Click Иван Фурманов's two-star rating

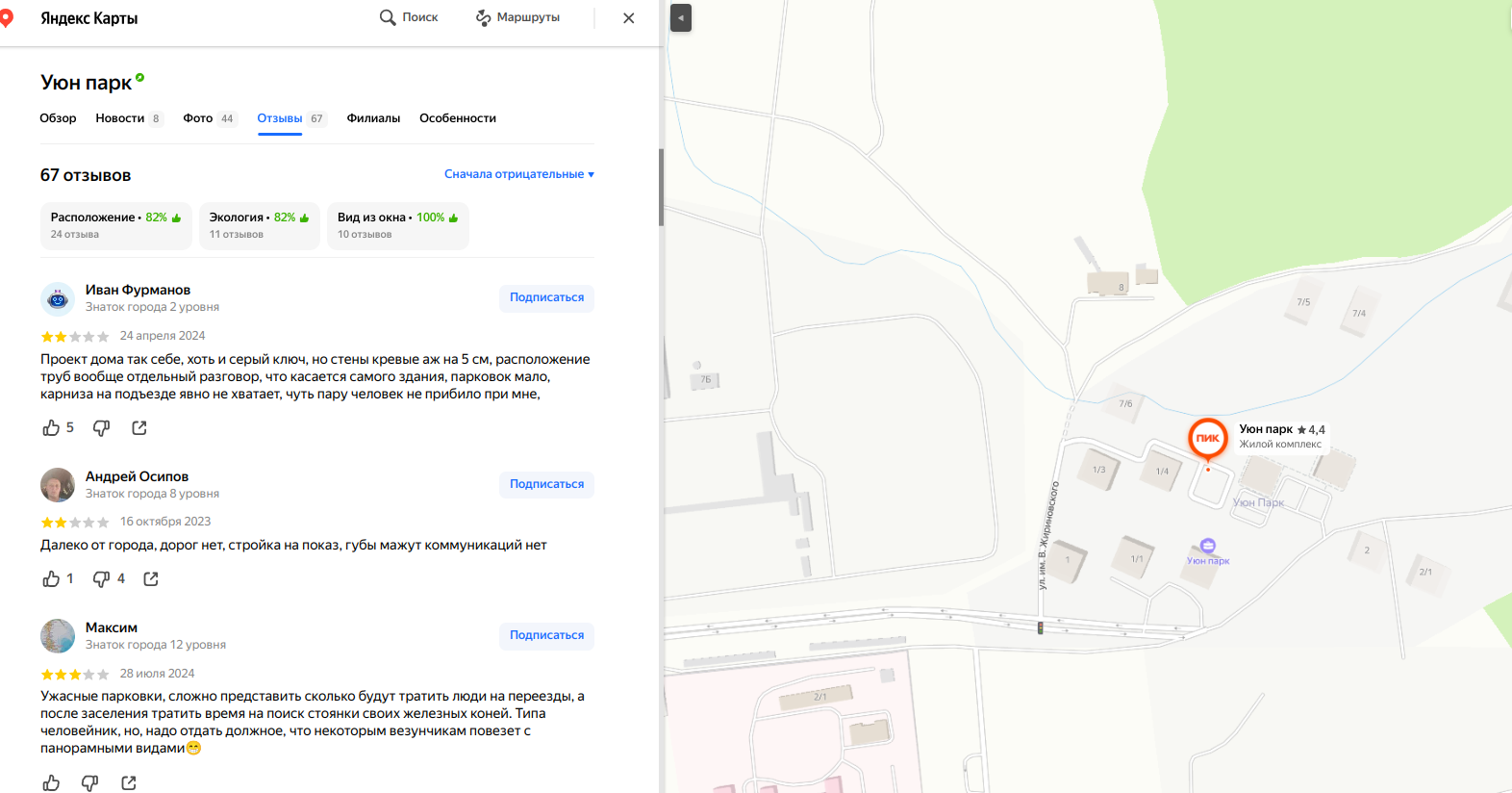pyautogui.click(x=75, y=337)
